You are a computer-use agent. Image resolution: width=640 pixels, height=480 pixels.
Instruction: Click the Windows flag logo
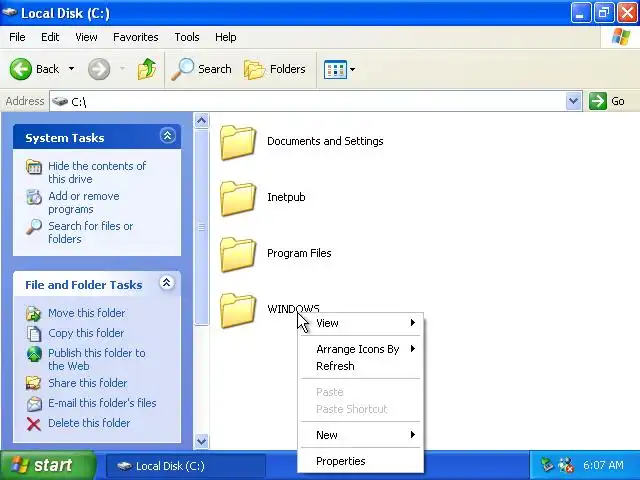(x=621, y=37)
